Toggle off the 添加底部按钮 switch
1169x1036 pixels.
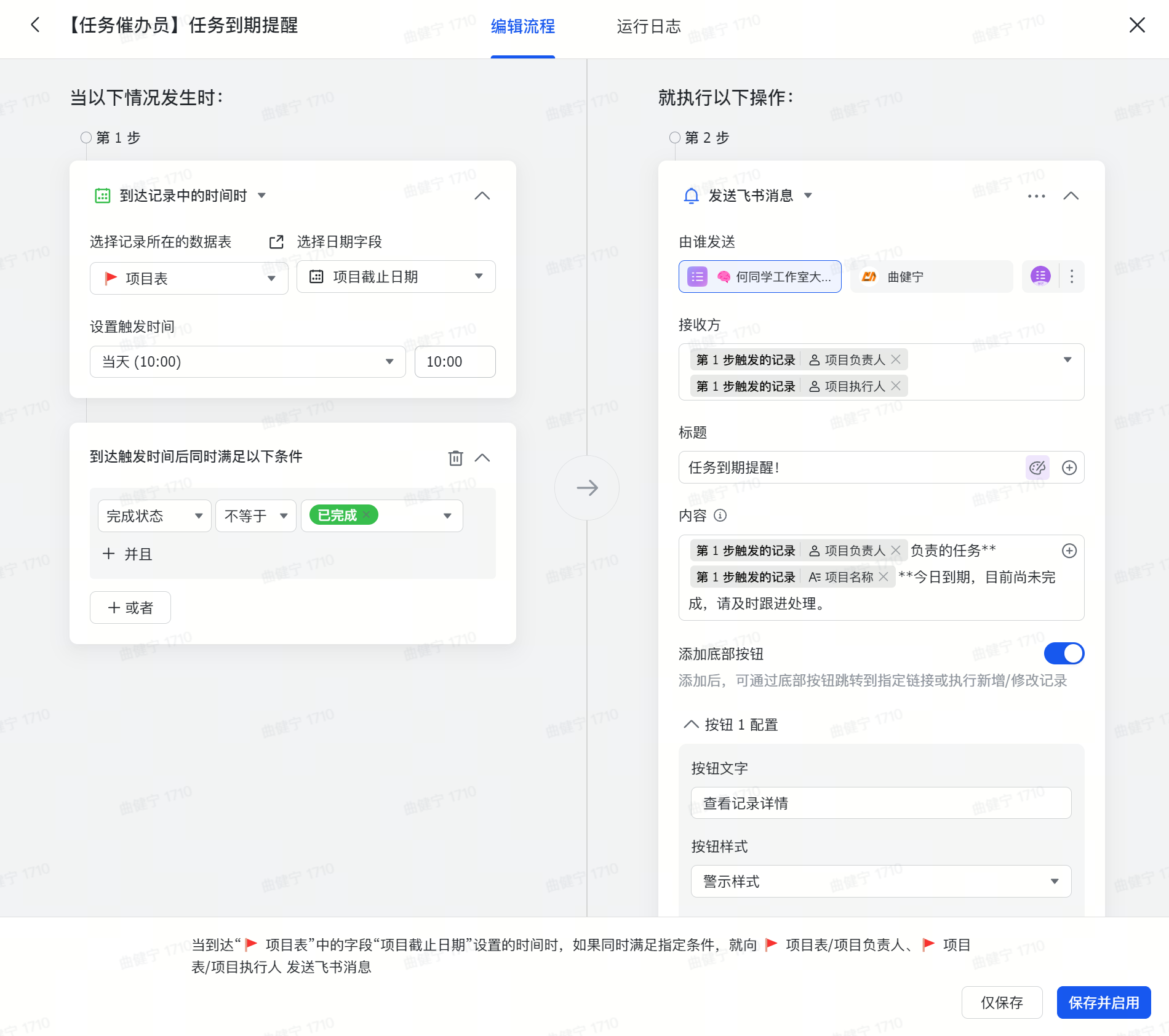pos(1064,653)
